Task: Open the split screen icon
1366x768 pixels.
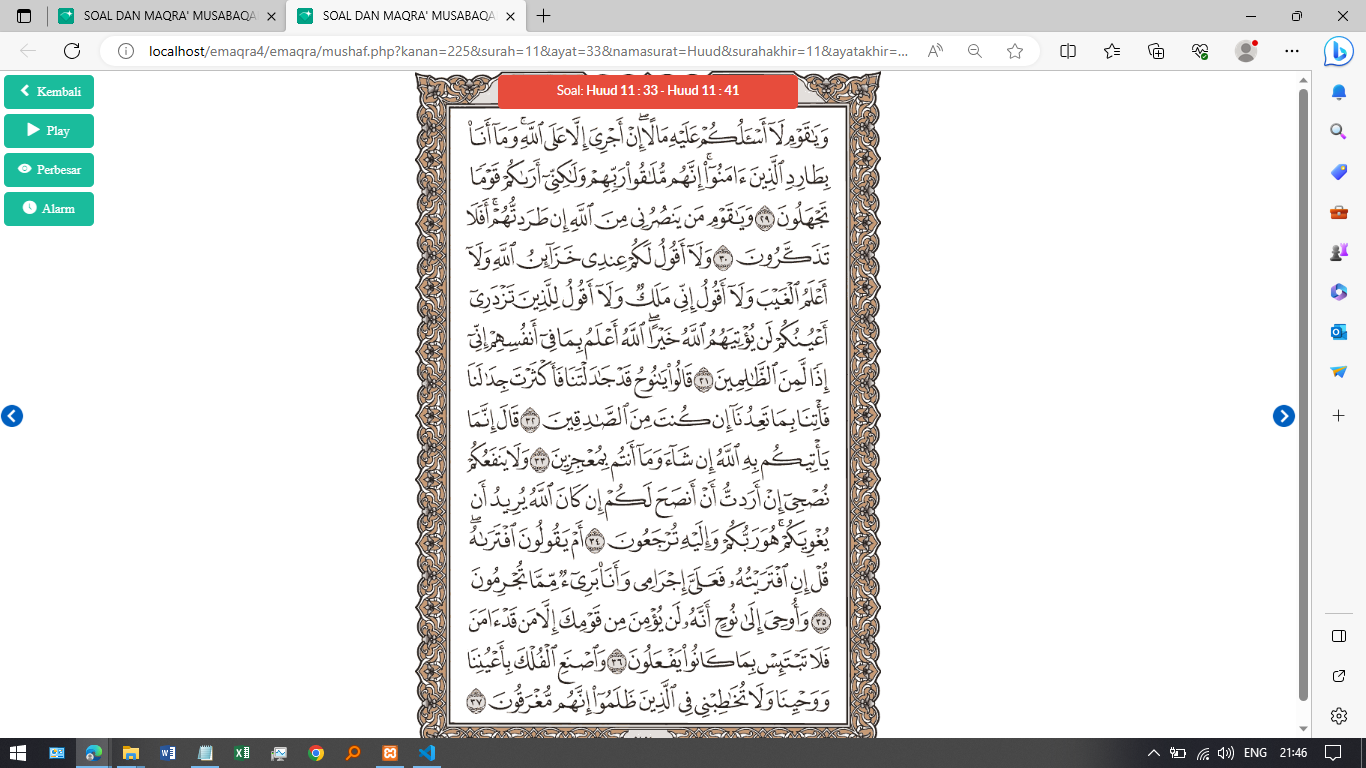Action: coord(1068,51)
